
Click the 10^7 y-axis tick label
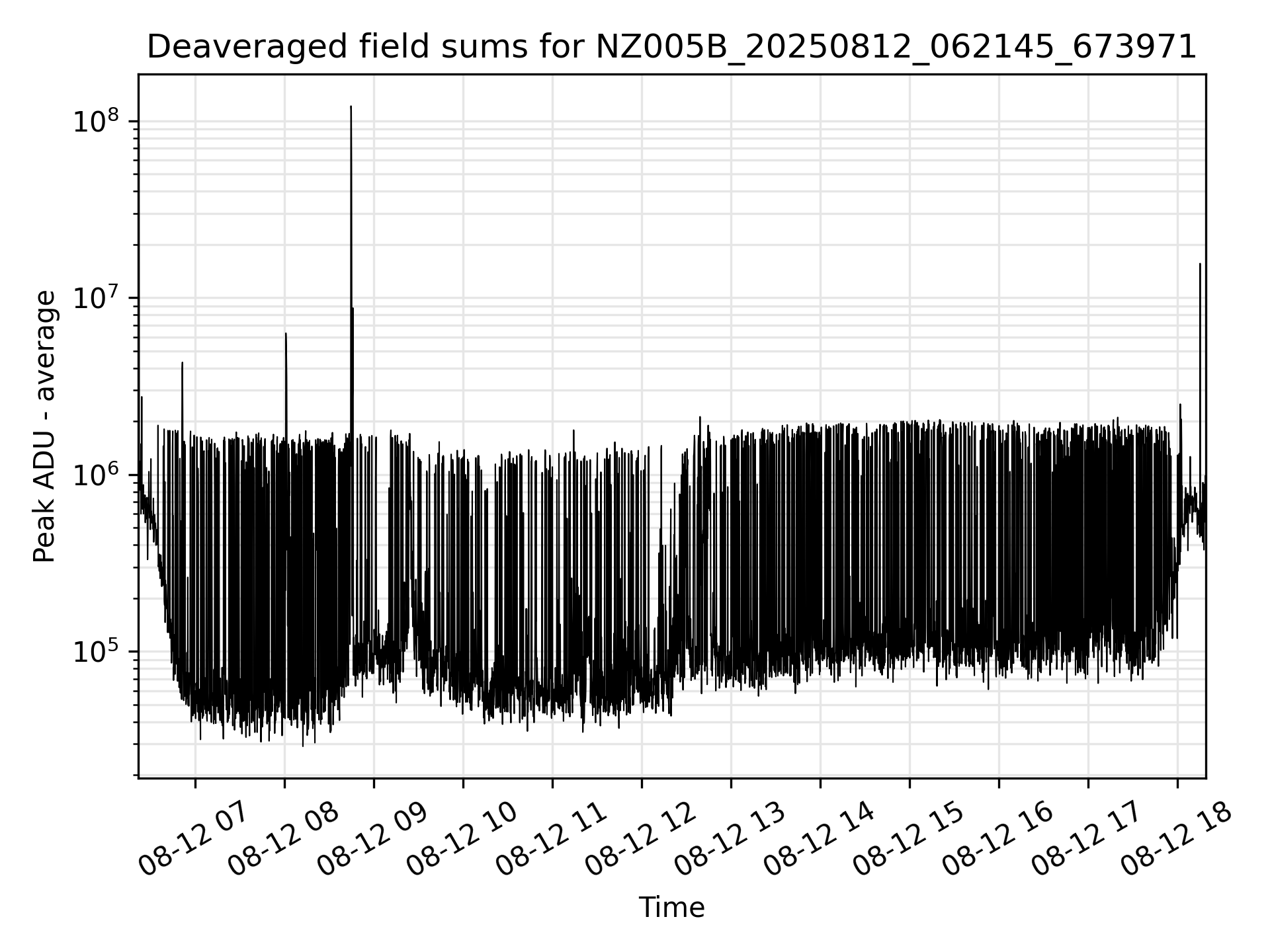tap(96, 297)
